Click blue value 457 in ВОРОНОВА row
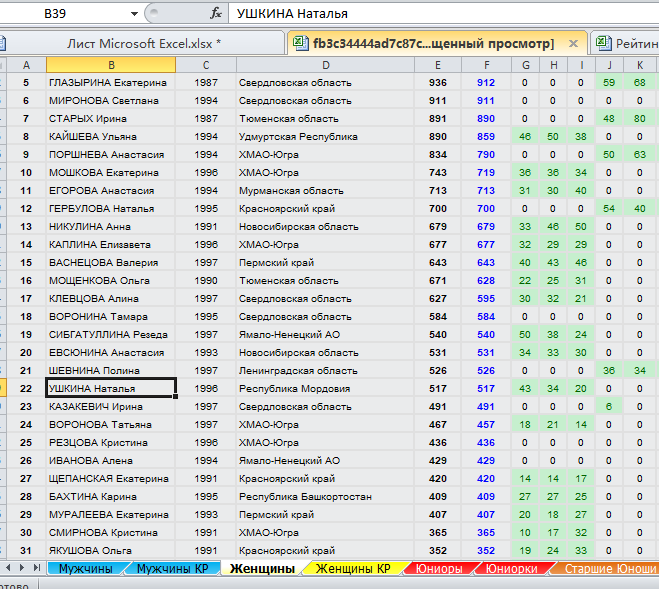 [x=486, y=425]
